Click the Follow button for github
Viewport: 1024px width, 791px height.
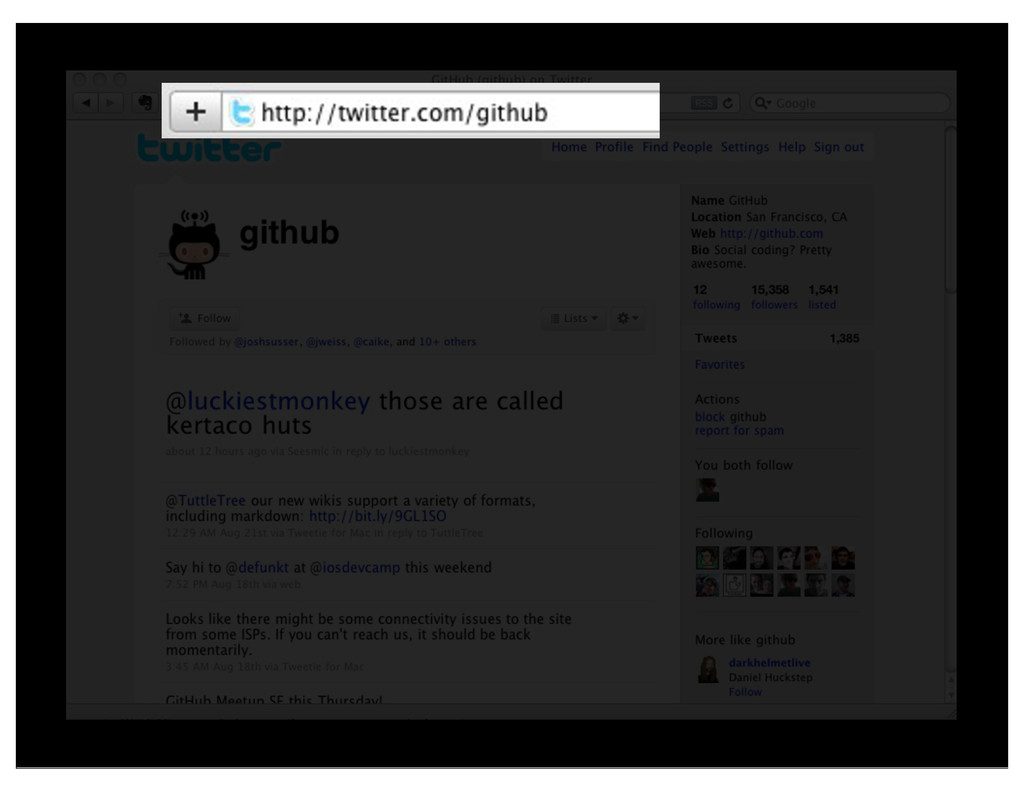(x=204, y=318)
